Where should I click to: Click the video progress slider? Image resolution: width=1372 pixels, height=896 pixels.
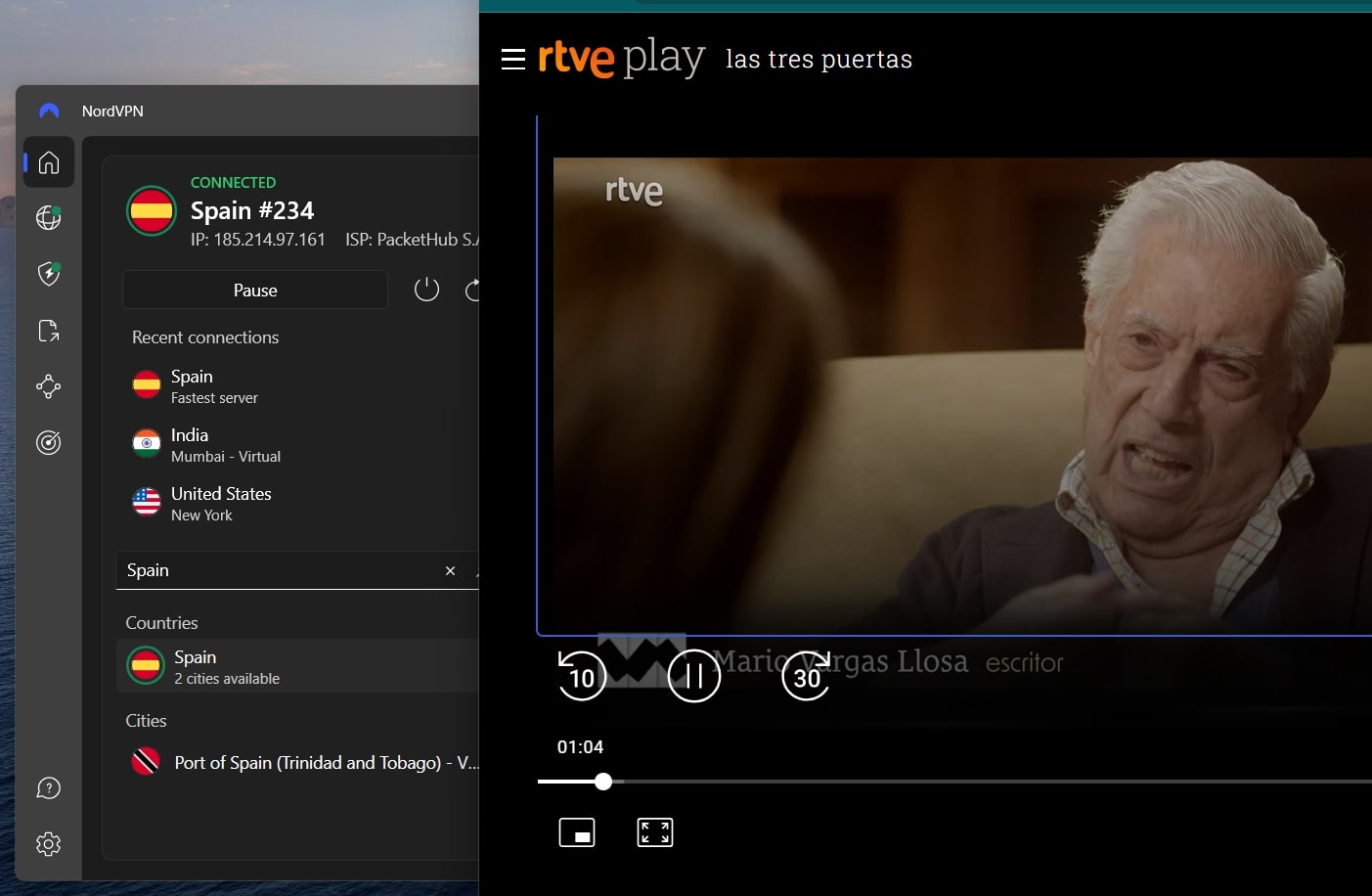point(603,782)
